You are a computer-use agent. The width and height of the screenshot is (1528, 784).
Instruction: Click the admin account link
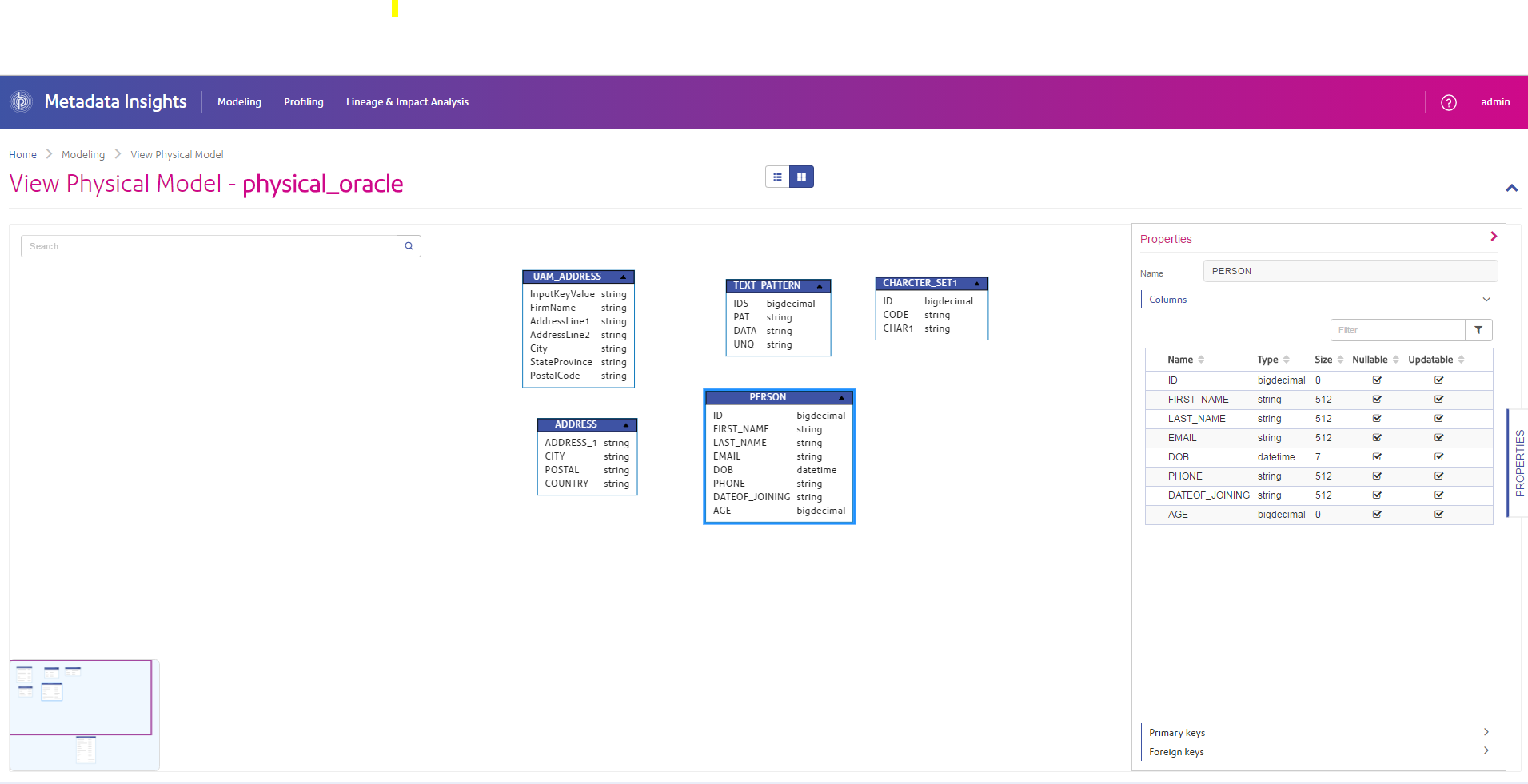tap(1495, 101)
